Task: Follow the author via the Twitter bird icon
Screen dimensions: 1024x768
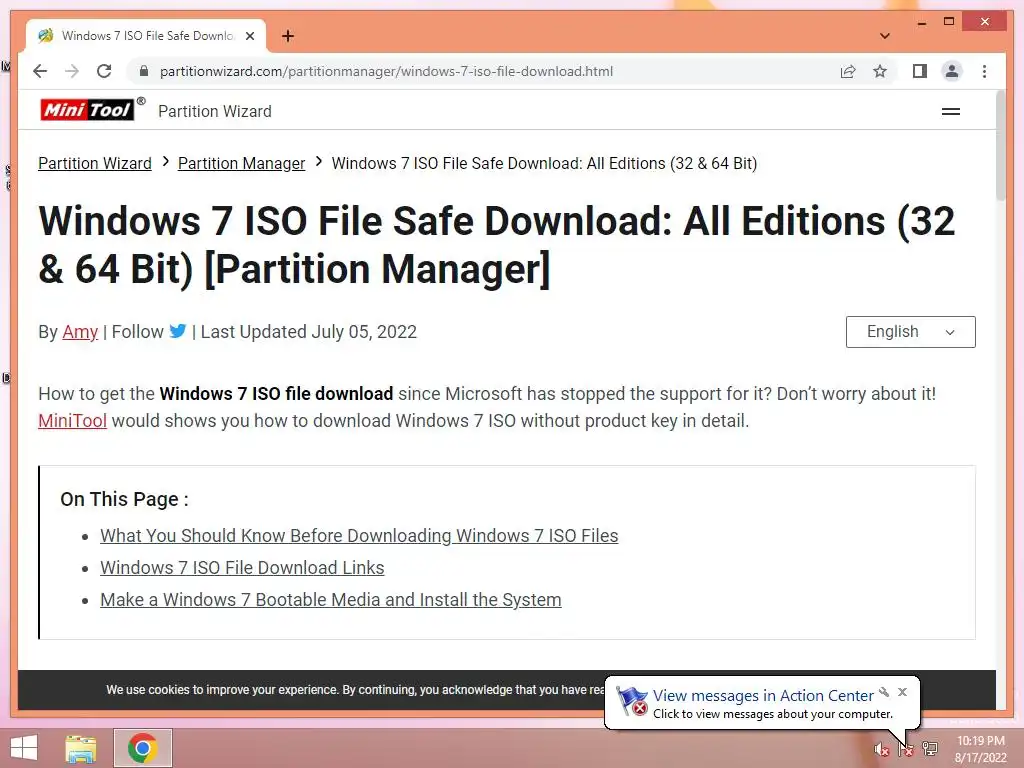Action: click(x=178, y=331)
